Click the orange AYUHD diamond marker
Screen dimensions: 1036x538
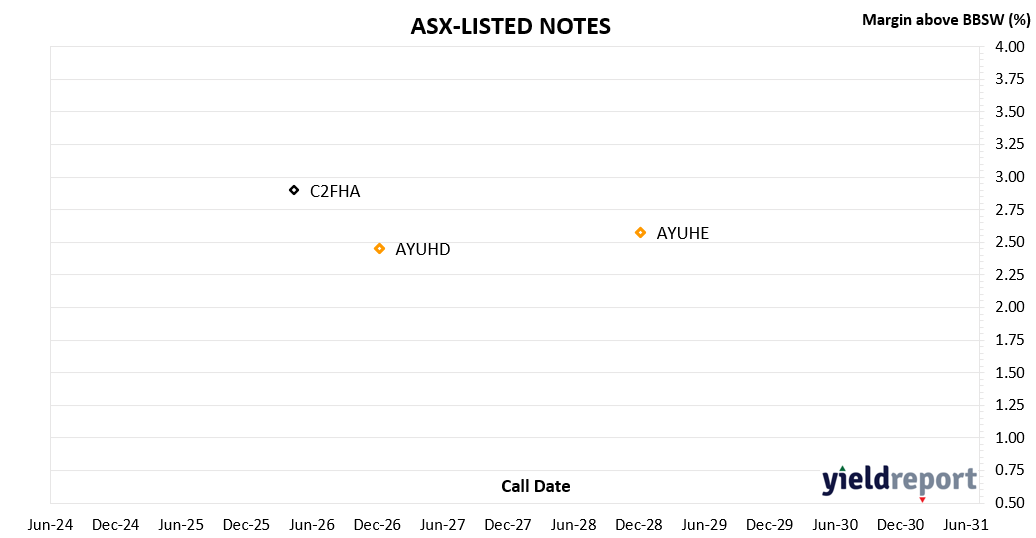[379, 249]
